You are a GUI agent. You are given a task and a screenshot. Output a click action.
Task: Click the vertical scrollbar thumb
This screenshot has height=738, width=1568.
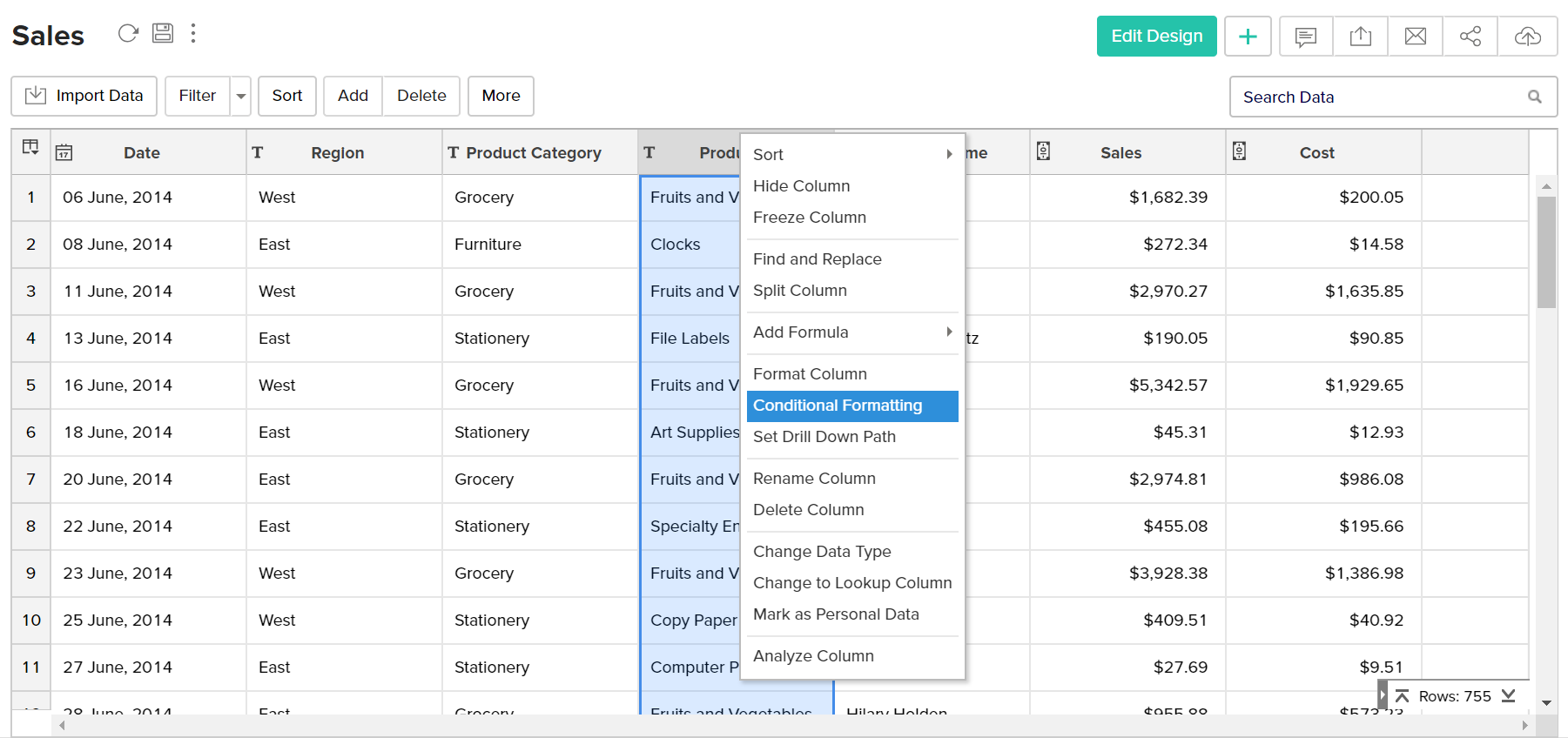[x=1546, y=252]
